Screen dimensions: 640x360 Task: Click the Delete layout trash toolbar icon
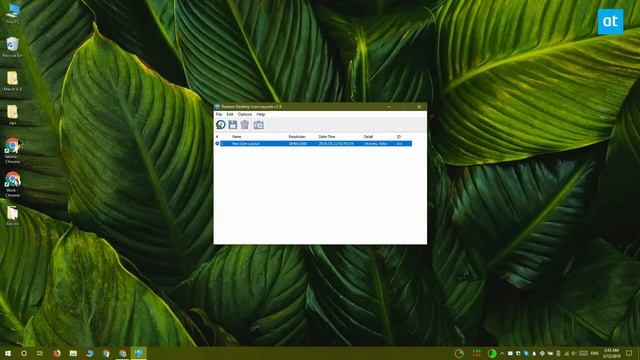pos(245,125)
